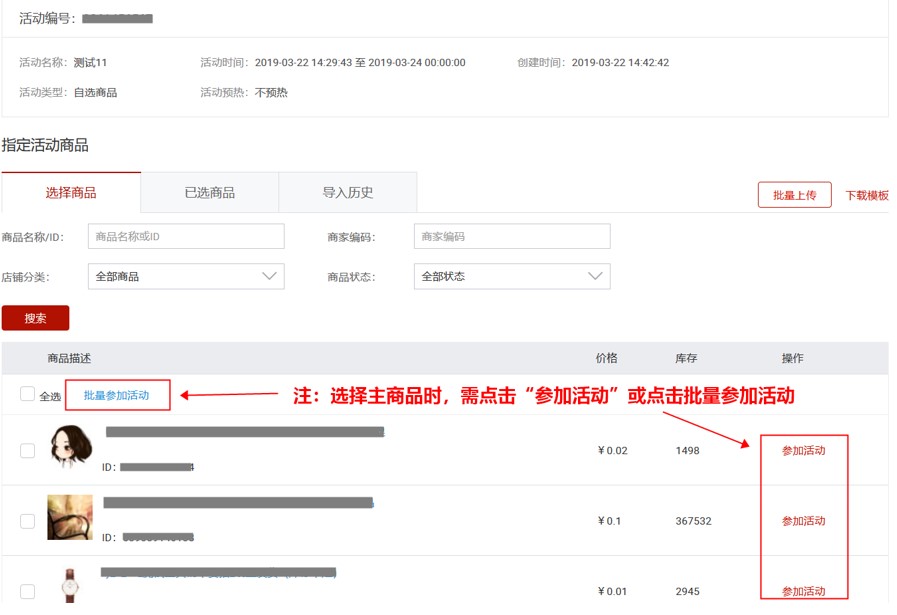
Task: Click 参加活动 for the ¥0.02 product
Action: pyautogui.click(x=803, y=451)
